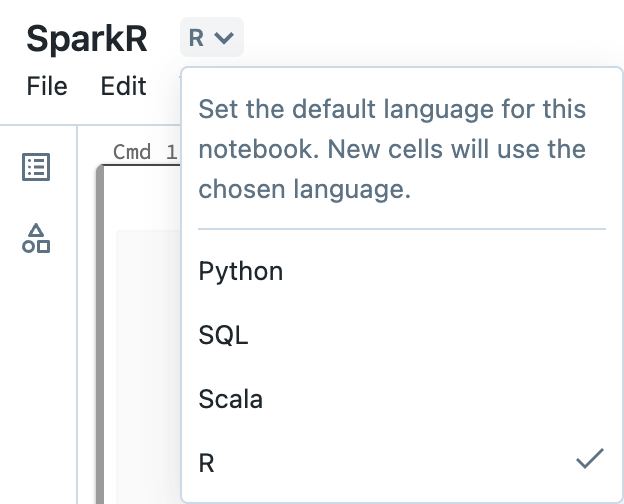Open the File menu
The width and height of the screenshot is (624, 504).
pyautogui.click(x=47, y=86)
